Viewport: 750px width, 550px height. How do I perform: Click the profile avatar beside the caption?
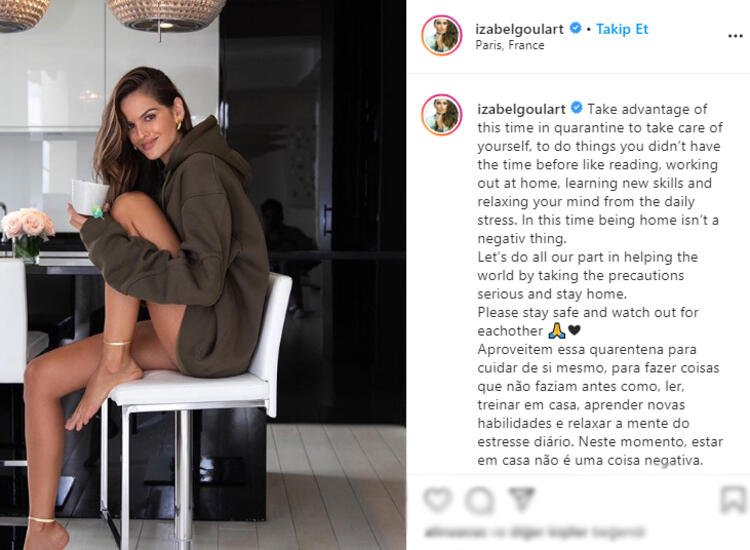click(441, 115)
